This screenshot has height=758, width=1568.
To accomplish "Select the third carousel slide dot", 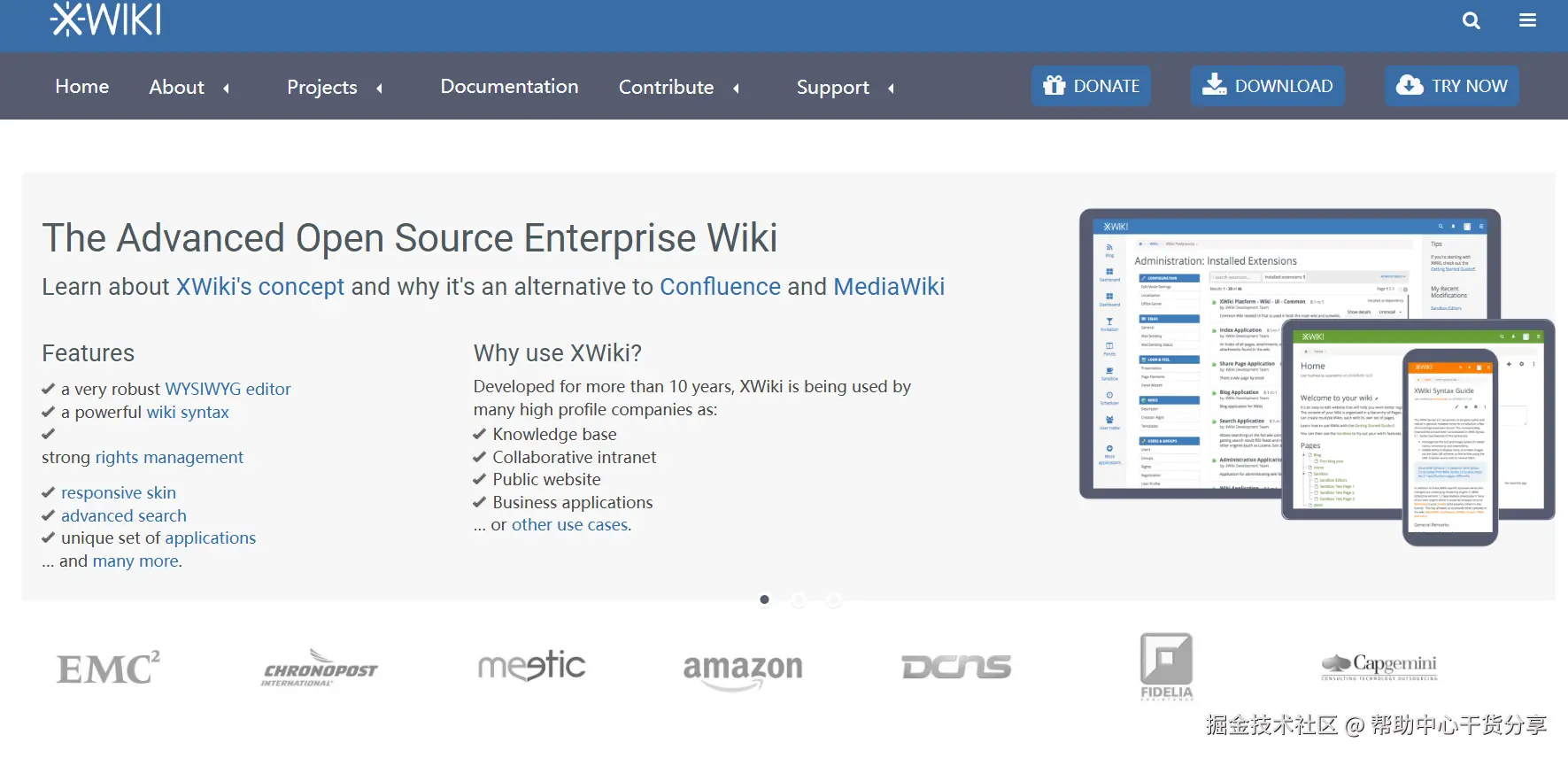I will click(832, 599).
